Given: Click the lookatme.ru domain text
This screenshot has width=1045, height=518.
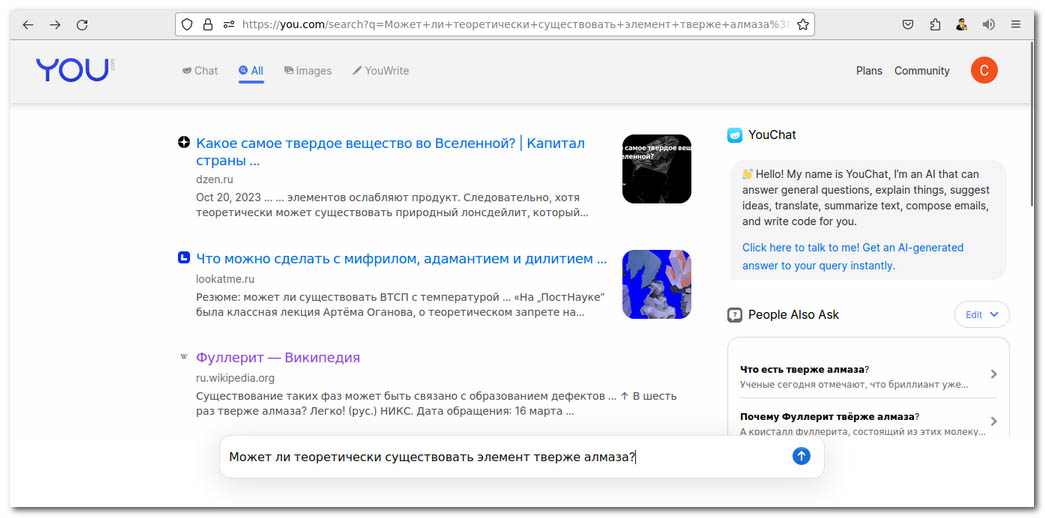Looking at the screenshot, I should point(225,279).
